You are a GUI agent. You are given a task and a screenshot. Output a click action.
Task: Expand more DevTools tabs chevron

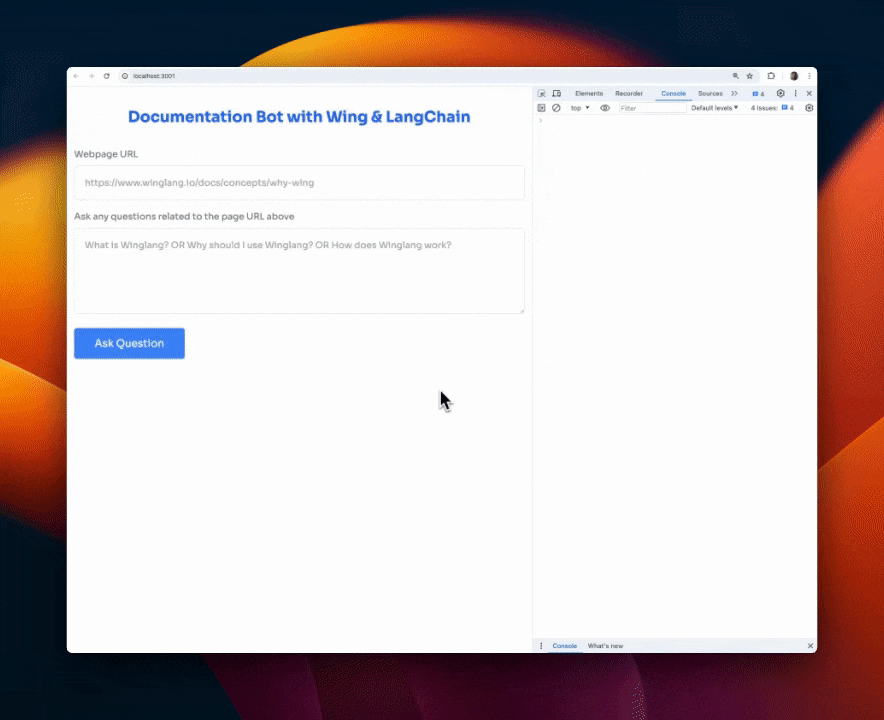point(734,94)
